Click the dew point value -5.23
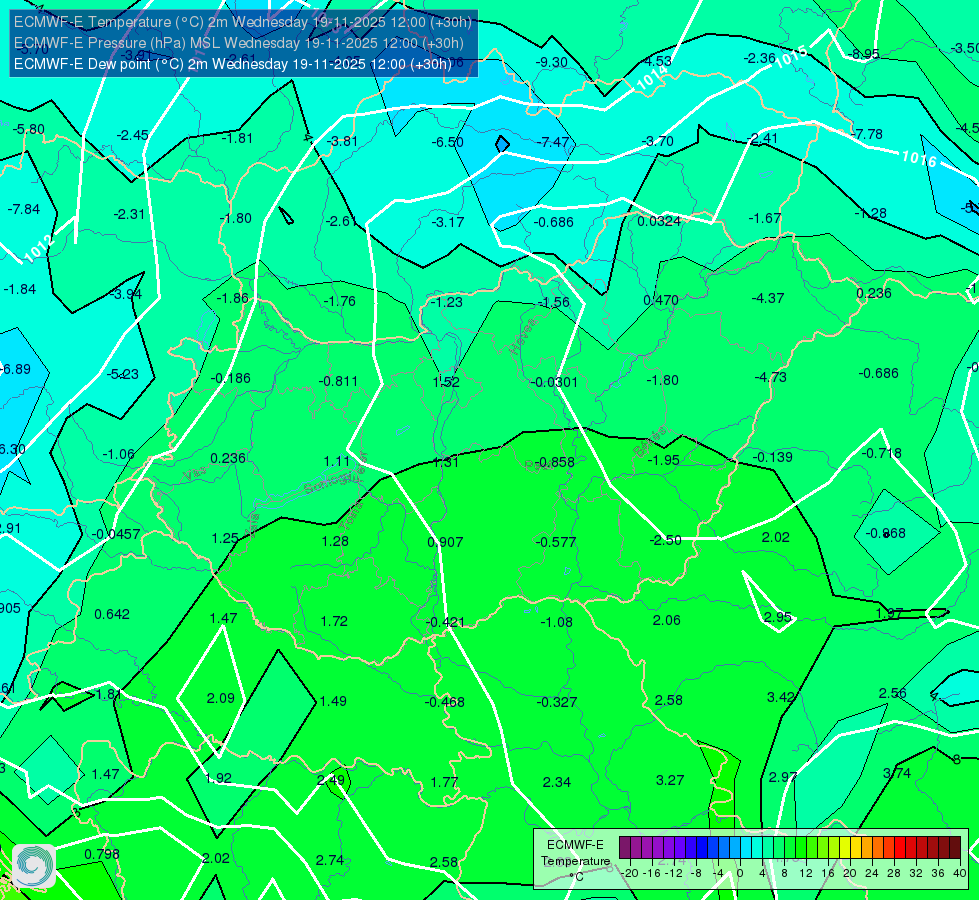979x900 pixels. click(122, 374)
